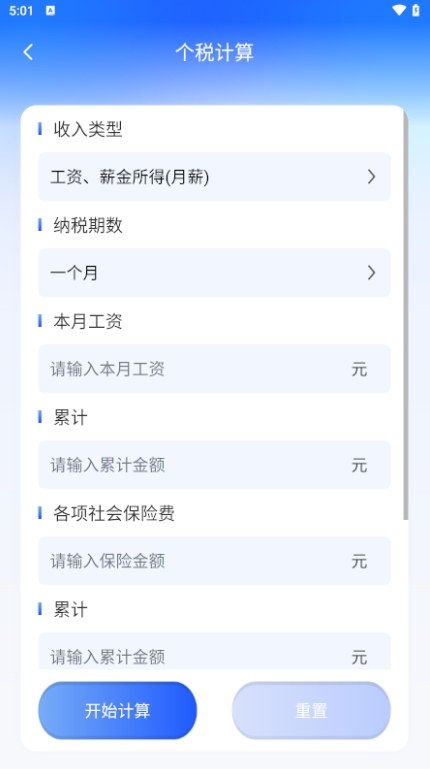Viewport: 430px width, 769px height.
Task: Tap the battery icon in the status bar
Action: [x=416, y=10]
